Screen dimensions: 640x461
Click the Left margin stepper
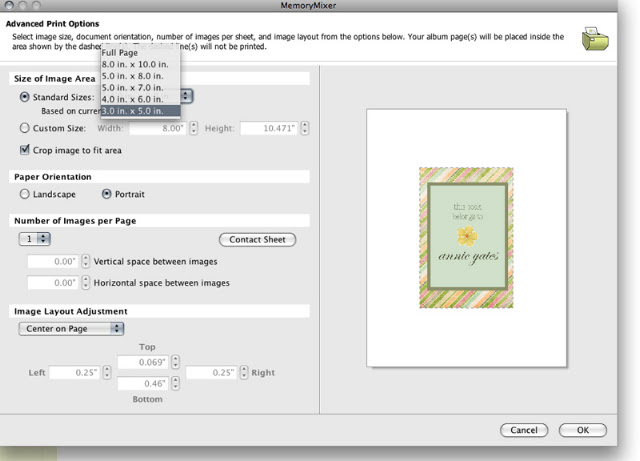pyautogui.click(x=107, y=372)
